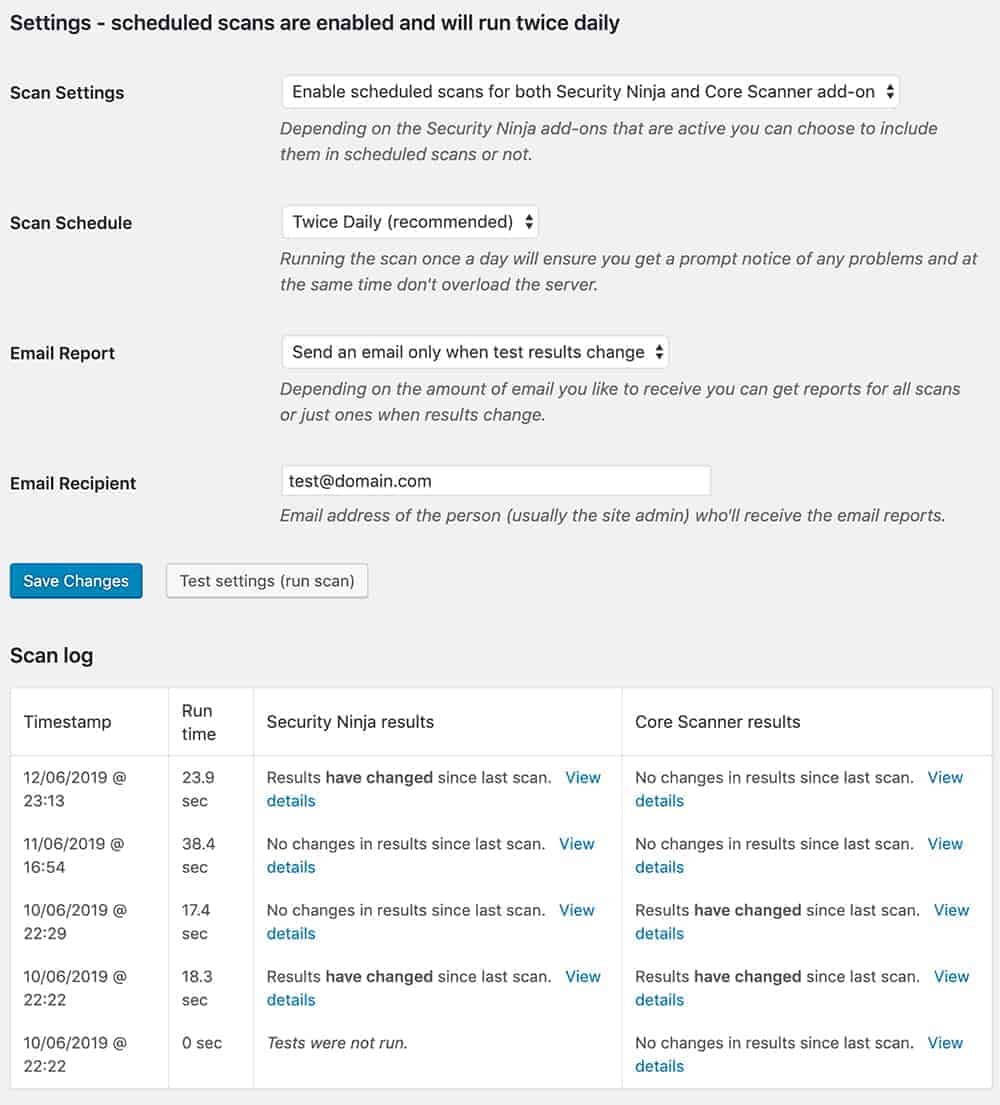Click the Scan Settings label
Image resolution: width=1000 pixels, height=1105 pixels.
coord(67,93)
